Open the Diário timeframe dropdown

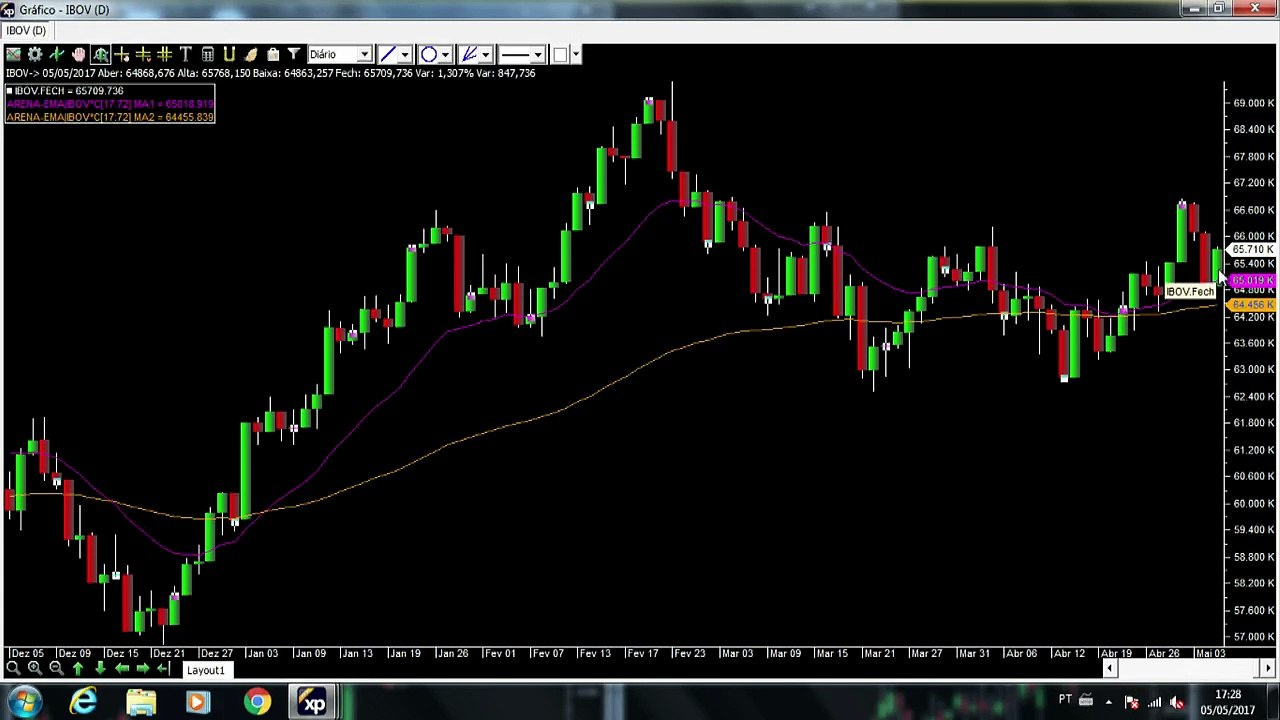point(340,54)
